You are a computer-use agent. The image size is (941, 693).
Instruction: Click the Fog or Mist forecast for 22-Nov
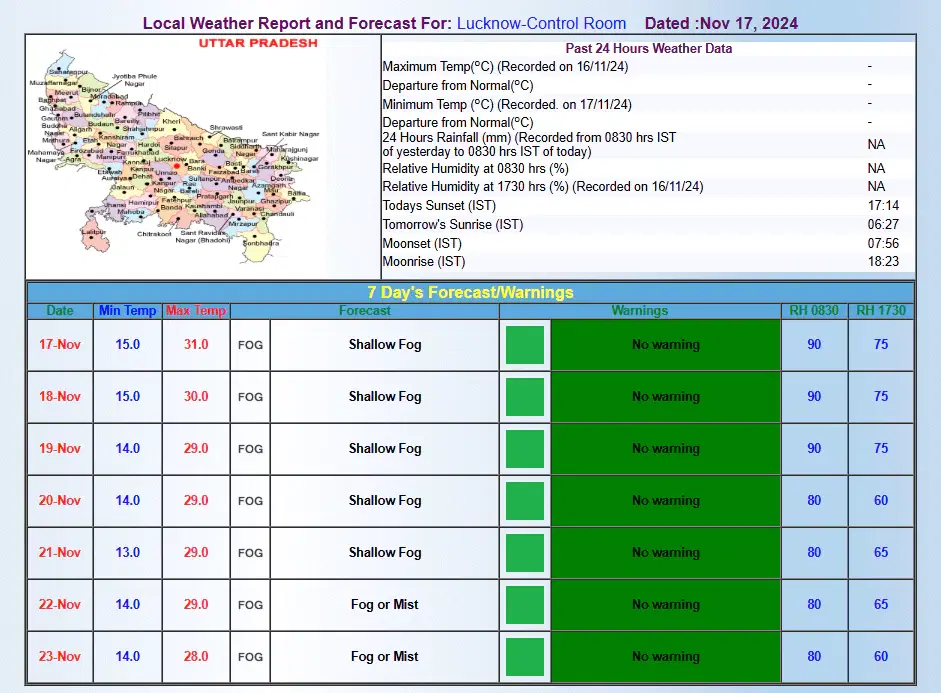(x=385, y=605)
